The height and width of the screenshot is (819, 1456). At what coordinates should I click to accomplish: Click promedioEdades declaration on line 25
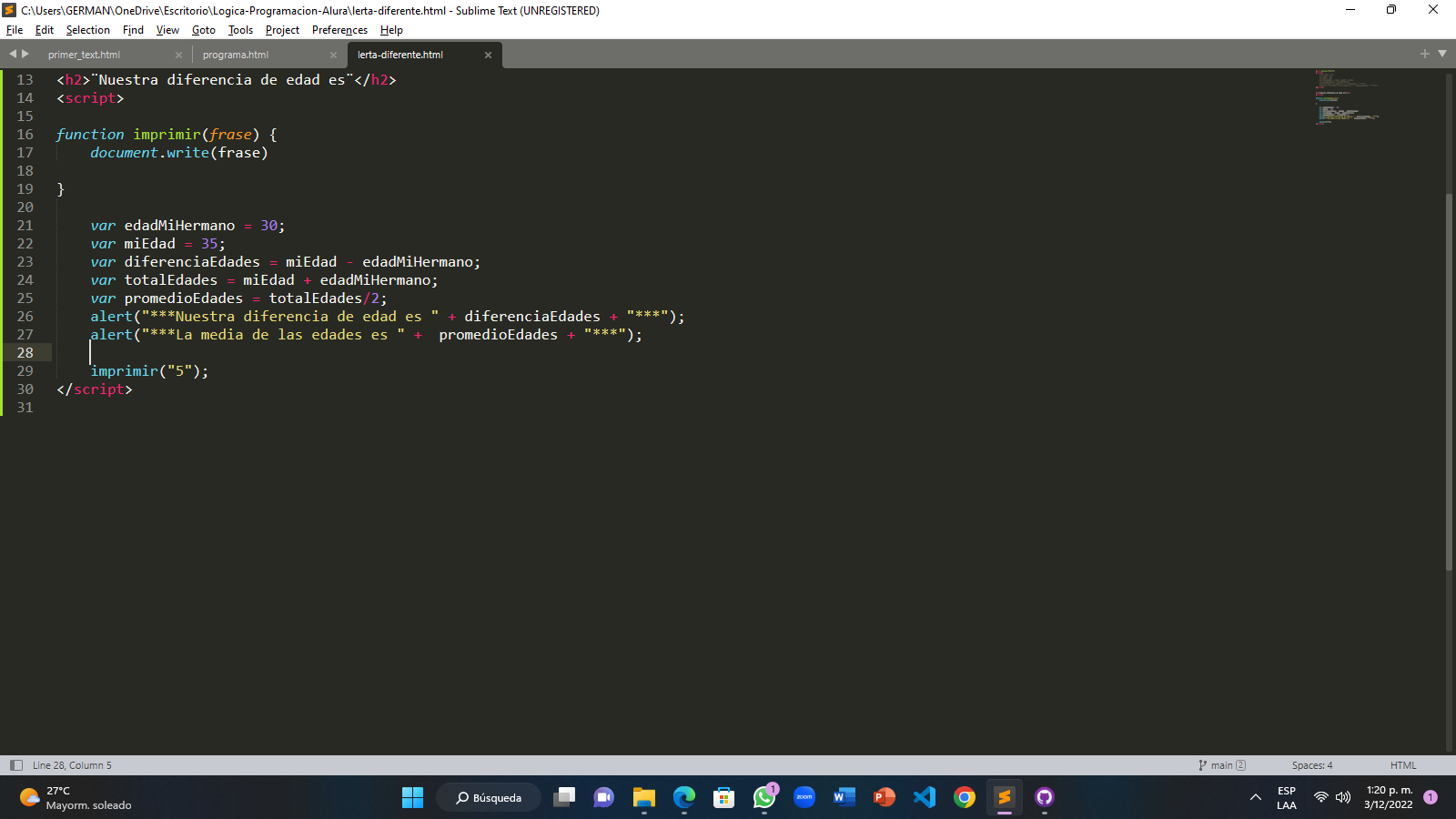coord(184,298)
